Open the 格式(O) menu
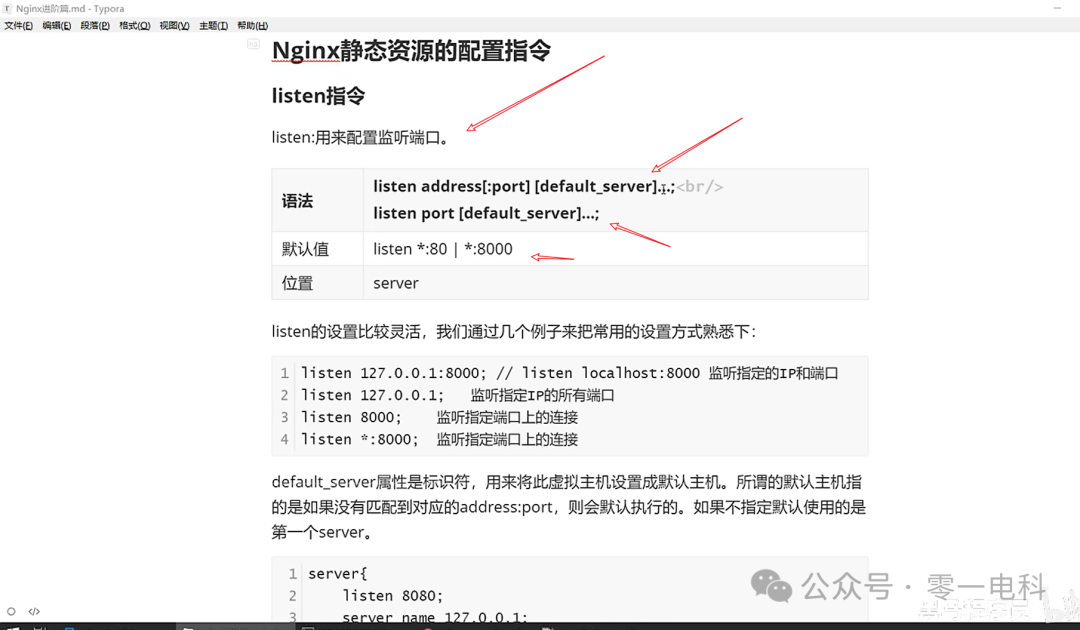Screen dimensions: 1080x630 click(x=134, y=25)
